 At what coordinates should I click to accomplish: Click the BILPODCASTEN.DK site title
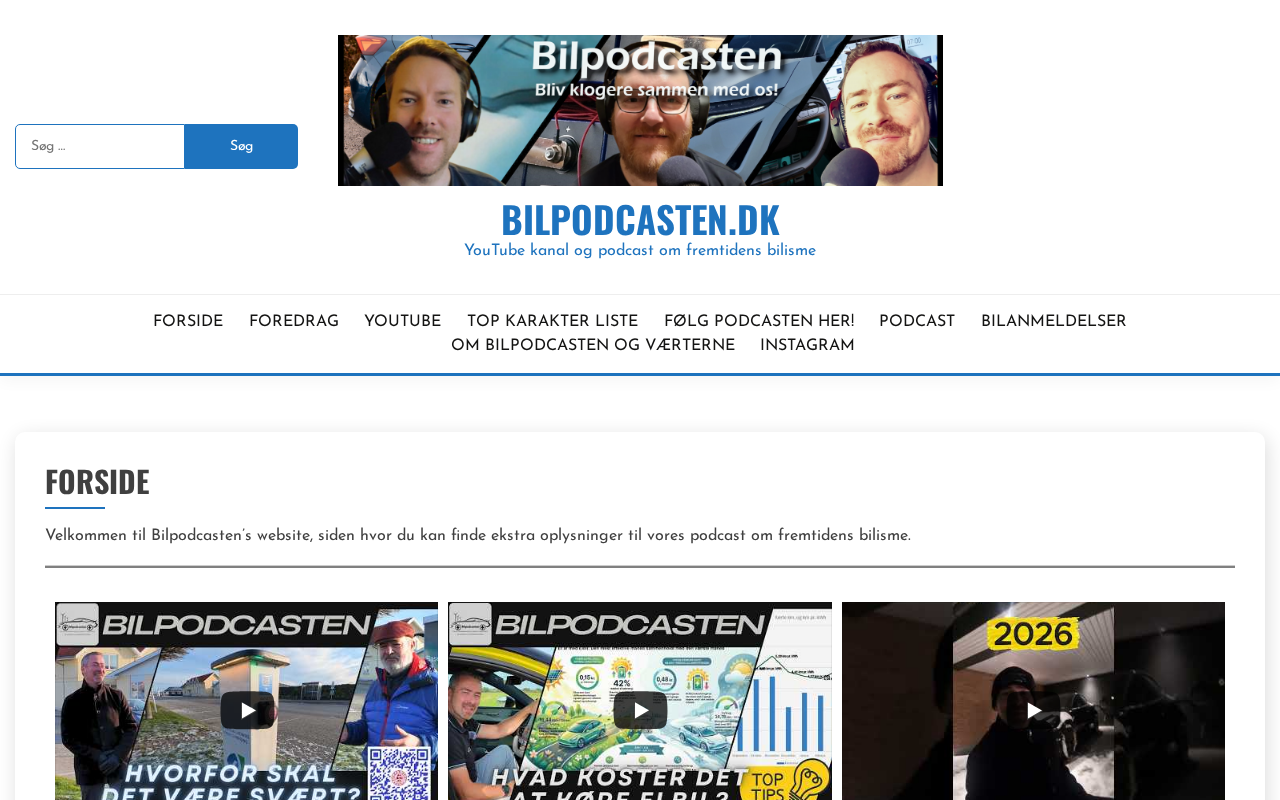point(640,219)
